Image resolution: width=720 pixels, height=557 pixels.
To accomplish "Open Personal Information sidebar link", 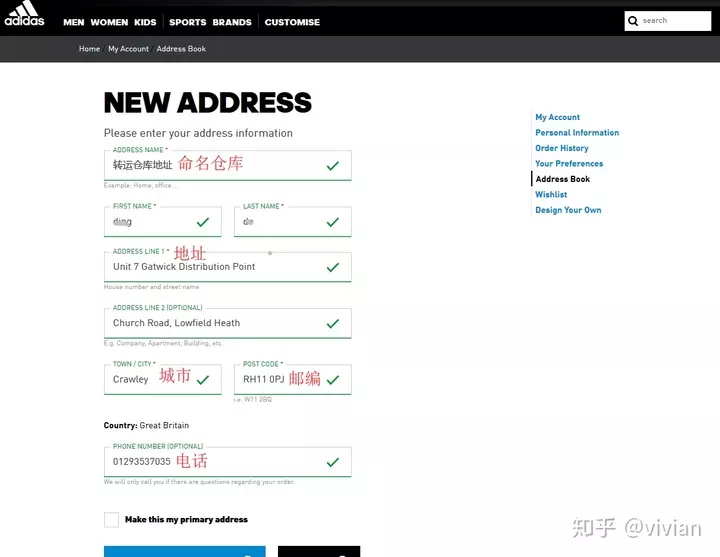I will coord(577,133).
